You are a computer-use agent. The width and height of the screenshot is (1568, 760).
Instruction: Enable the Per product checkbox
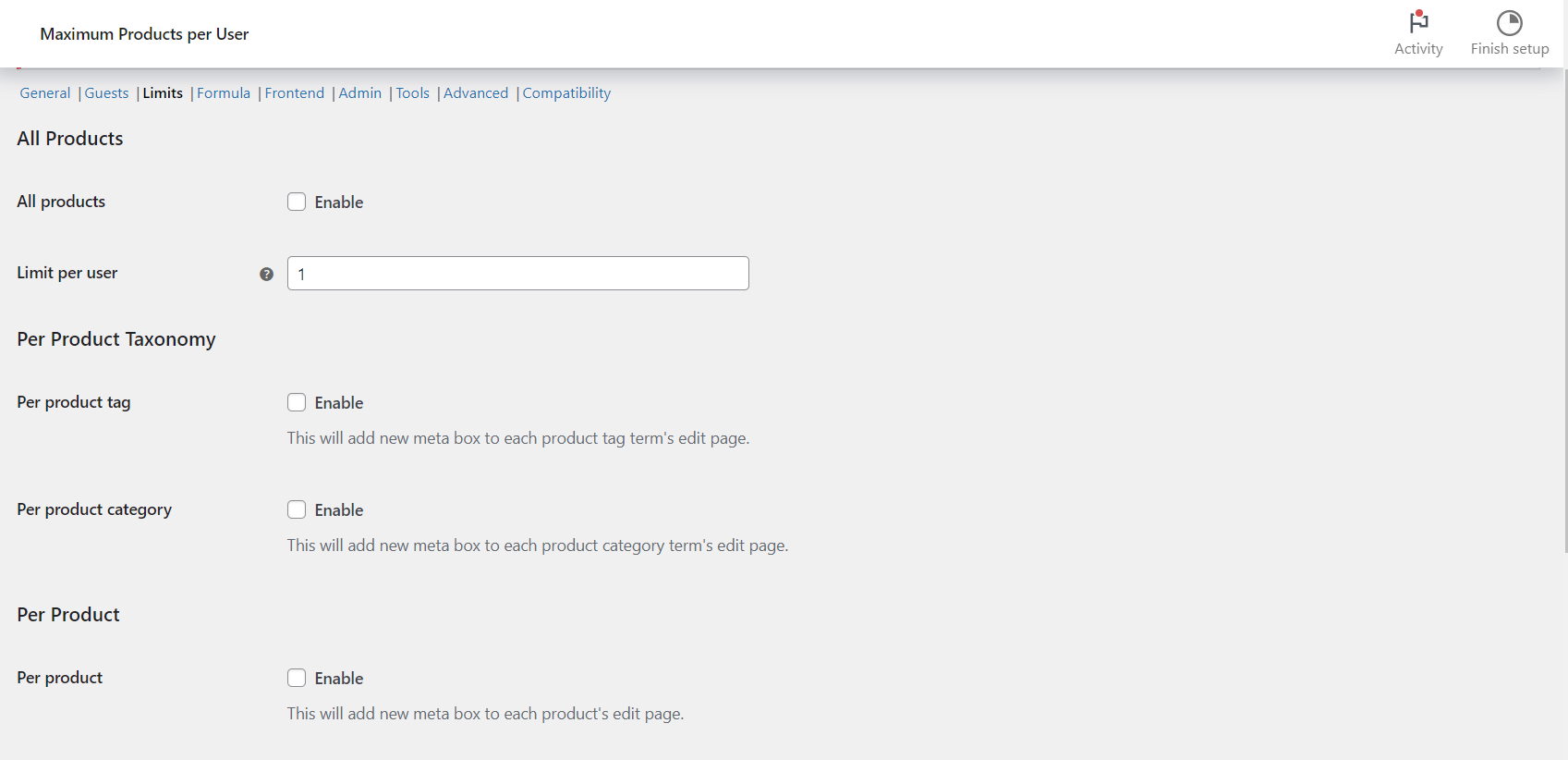pos(297,678)
